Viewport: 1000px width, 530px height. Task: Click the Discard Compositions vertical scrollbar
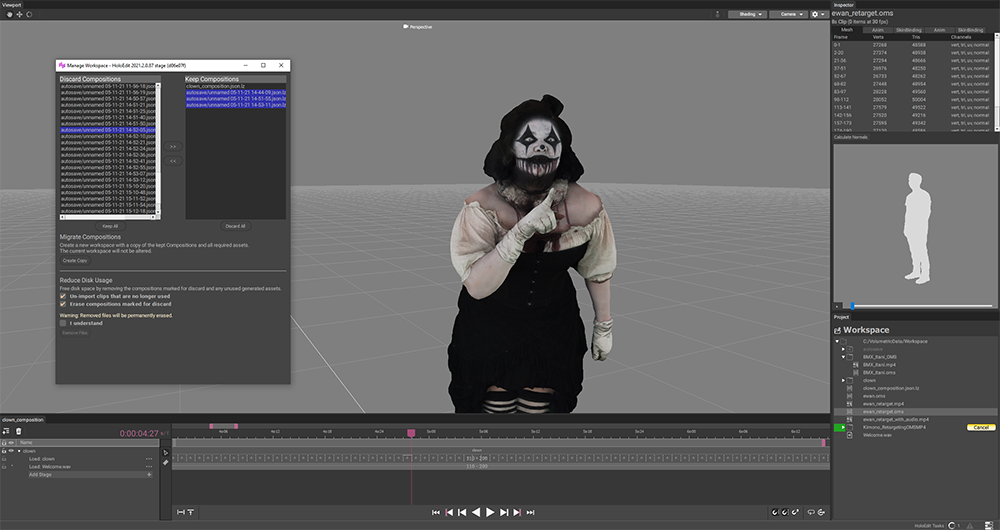(x=158, y=150)
